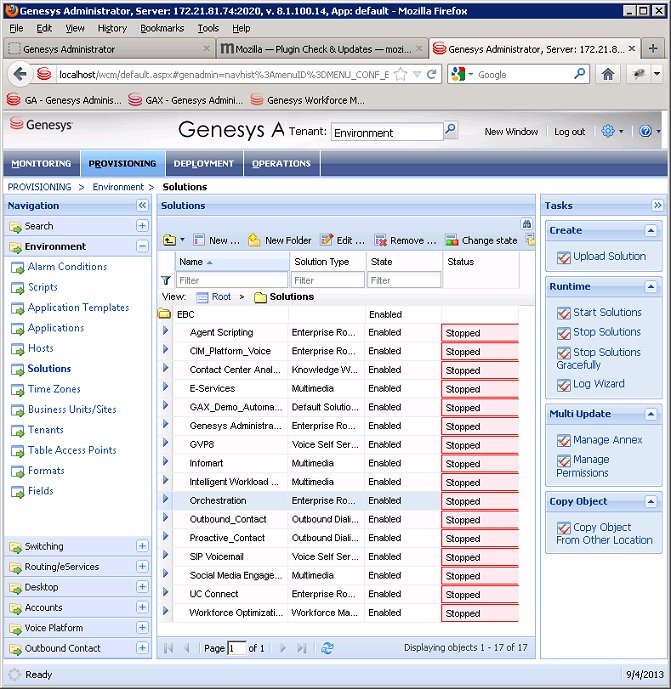The image size is (671, 689).
Task: Open Alarm Conditions in navigation
Action: point(67,266)
